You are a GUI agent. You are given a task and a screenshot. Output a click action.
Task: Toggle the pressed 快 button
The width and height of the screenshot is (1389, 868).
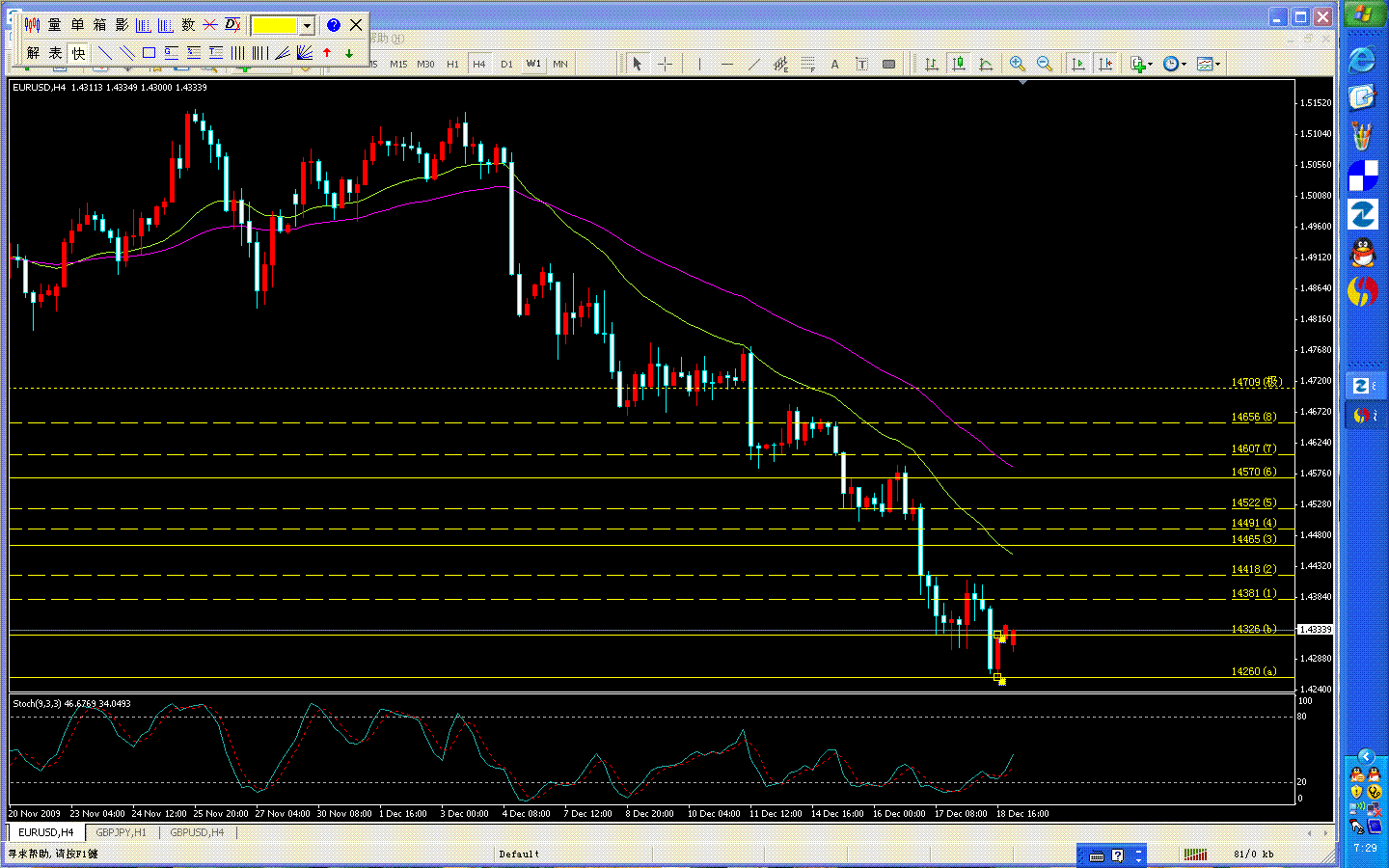[78, 53]
